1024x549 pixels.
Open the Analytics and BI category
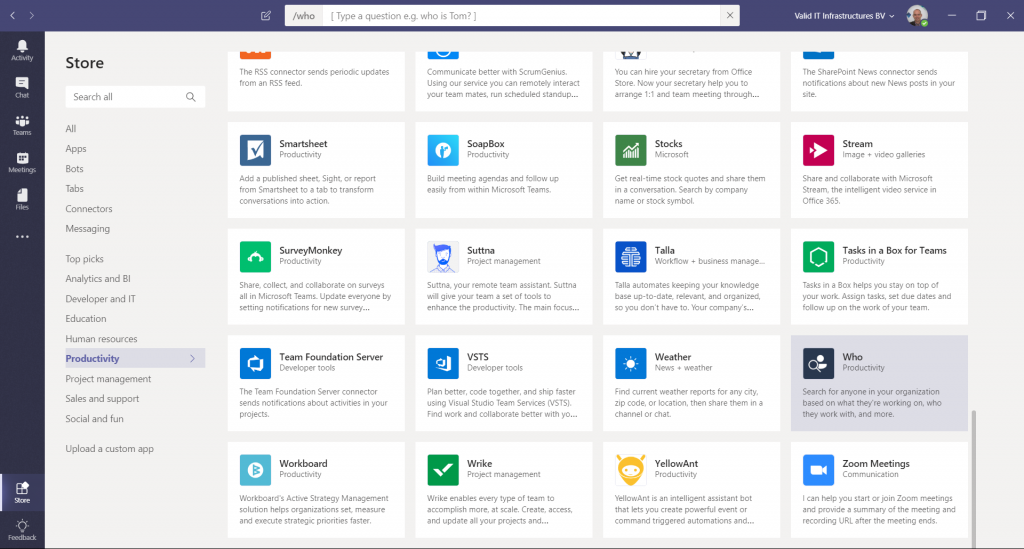[98, 279]
